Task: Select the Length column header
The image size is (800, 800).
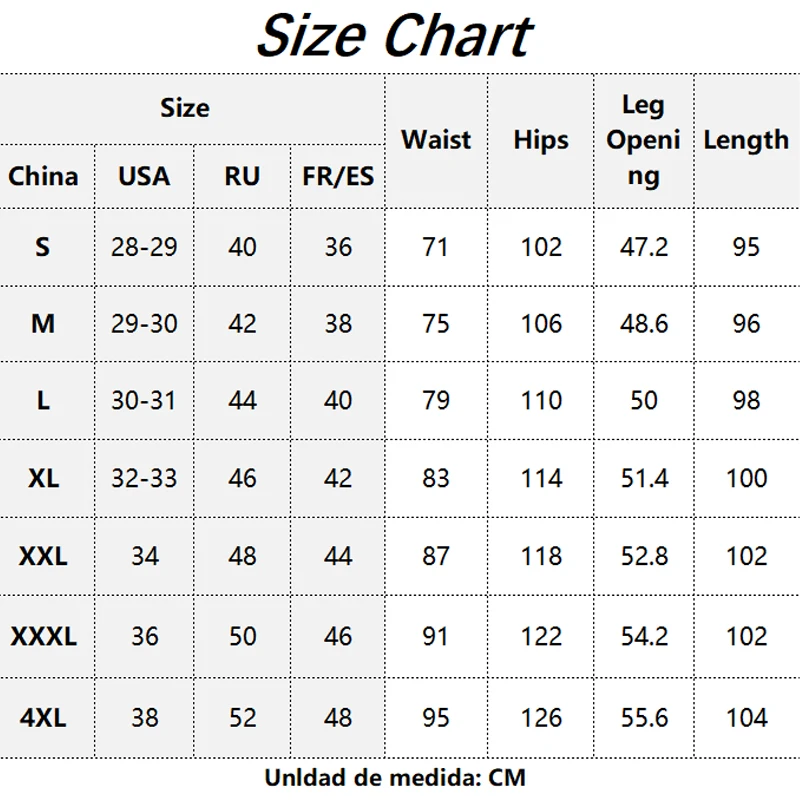Action: pyautogui.click(x=746, y=140)
